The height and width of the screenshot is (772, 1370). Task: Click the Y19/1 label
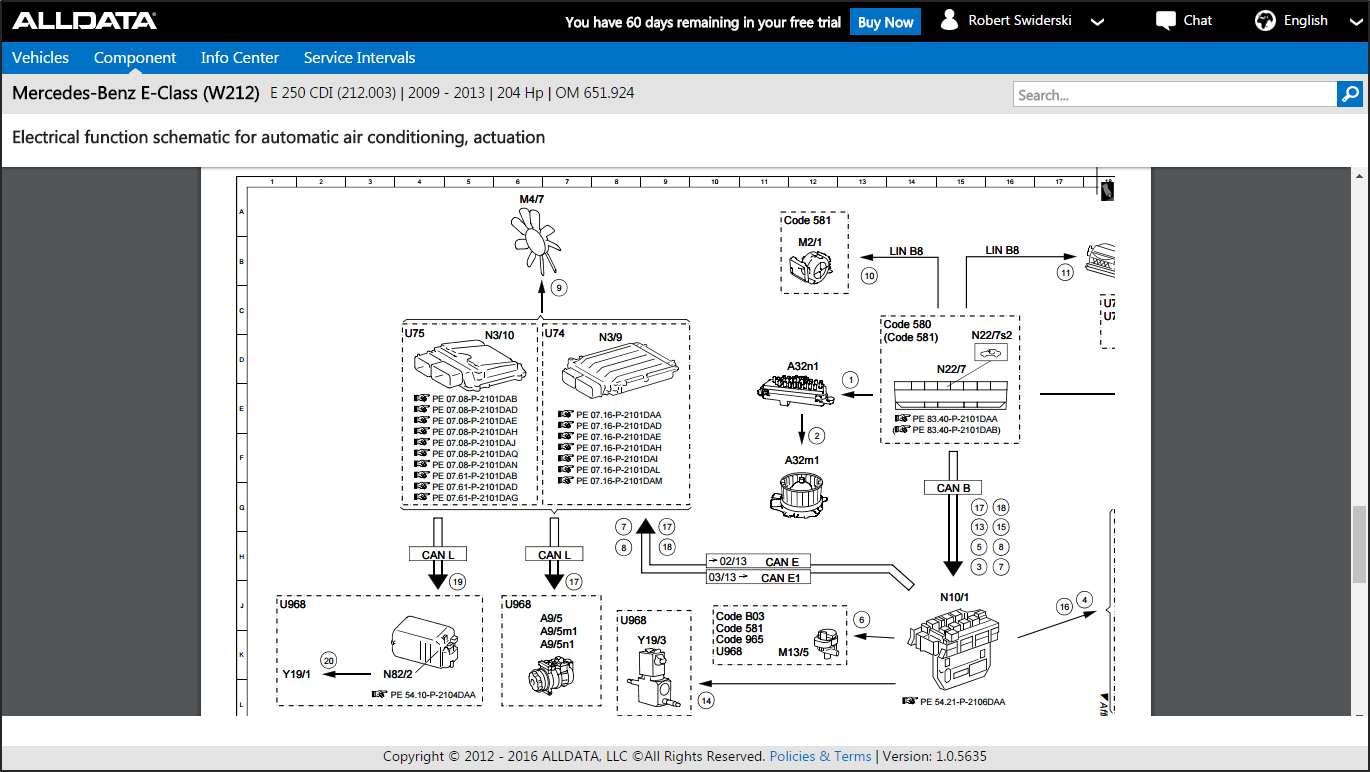click(297, 674)
